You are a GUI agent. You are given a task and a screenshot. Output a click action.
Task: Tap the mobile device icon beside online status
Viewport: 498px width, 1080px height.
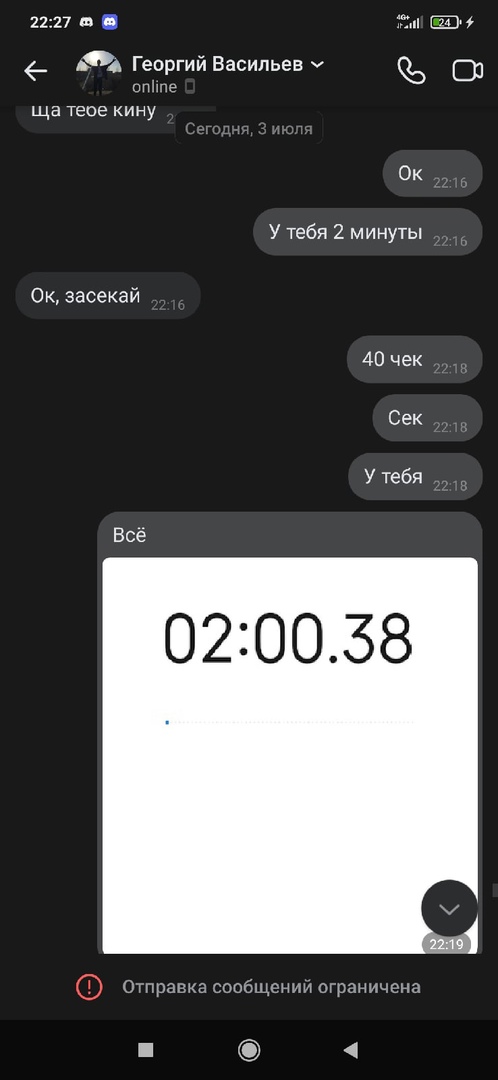click(190, 87)
